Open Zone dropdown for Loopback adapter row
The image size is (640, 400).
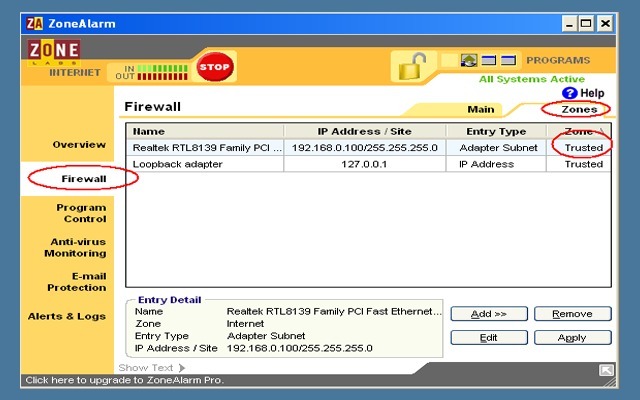click(583, 164)
